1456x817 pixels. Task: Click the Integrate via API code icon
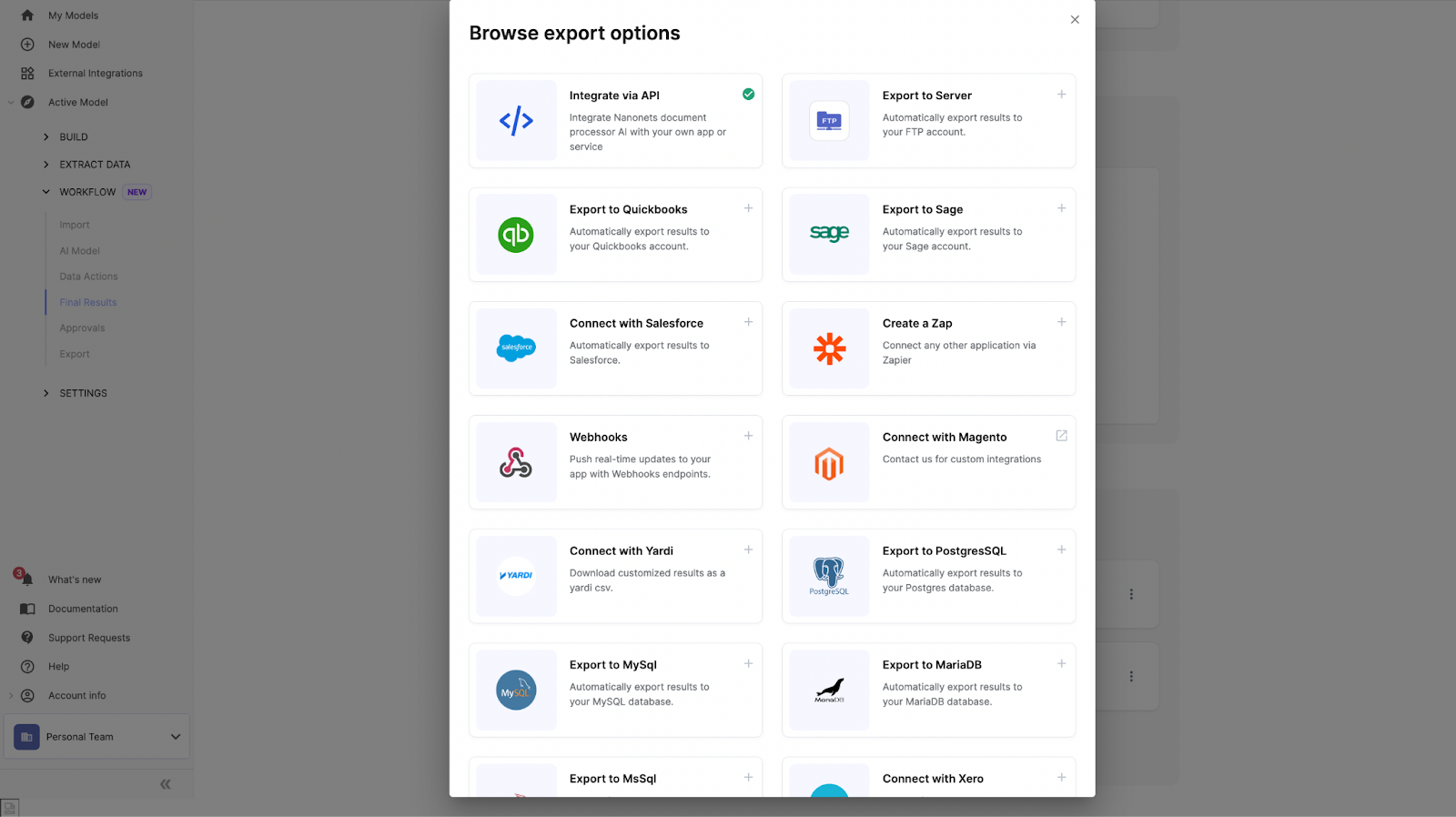point(516,120)
